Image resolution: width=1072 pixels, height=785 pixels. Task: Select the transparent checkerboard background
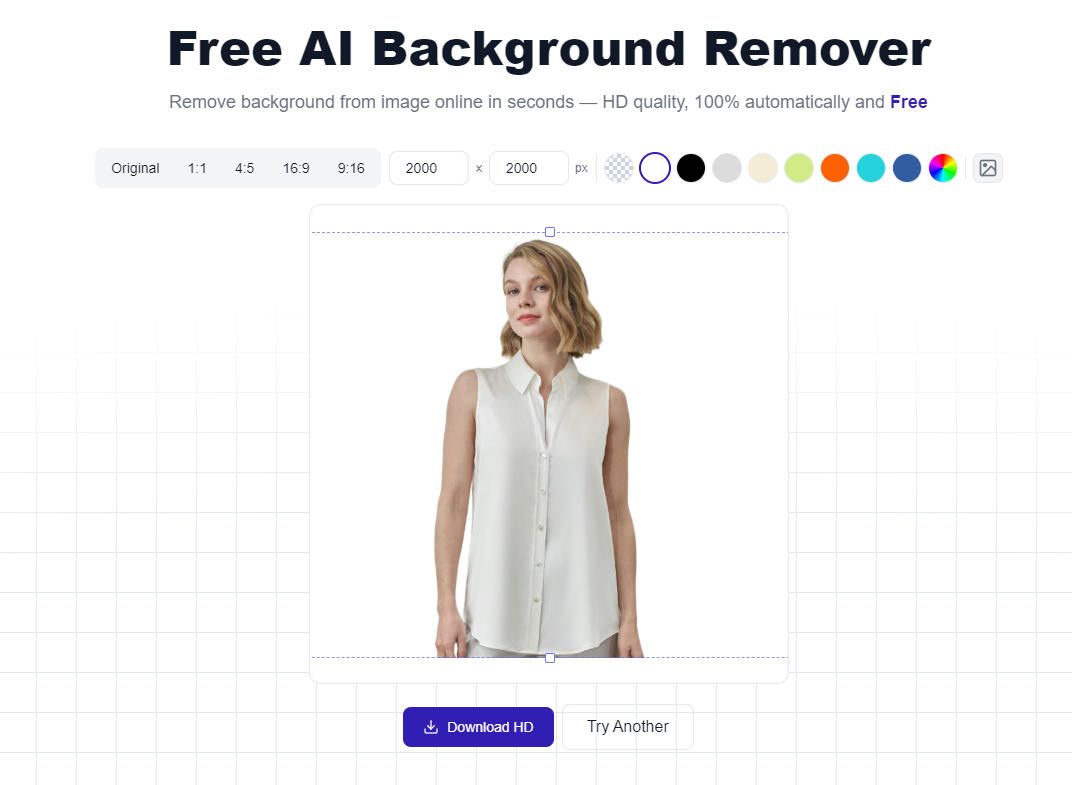pos(619,168)
